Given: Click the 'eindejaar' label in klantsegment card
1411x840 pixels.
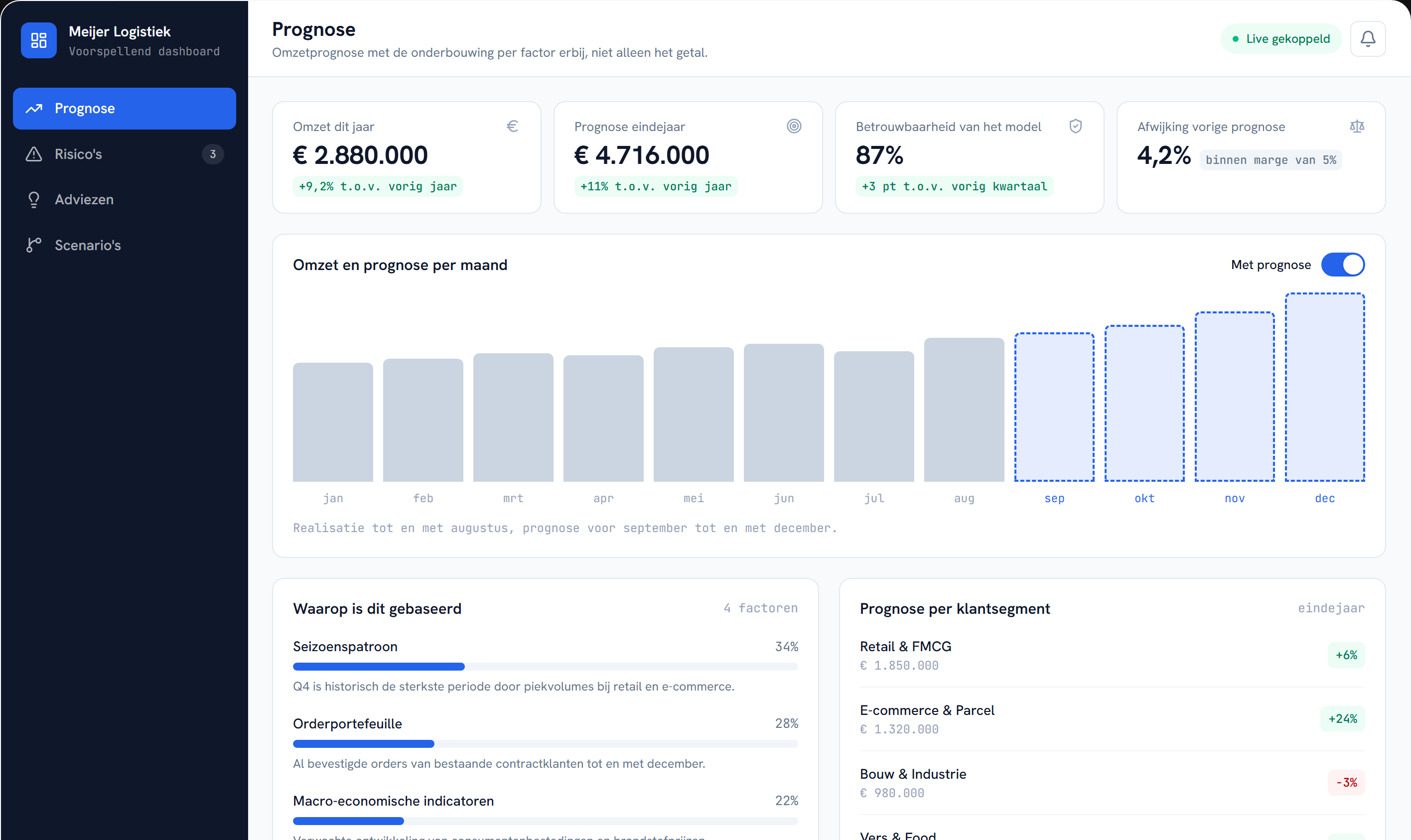Looking at the screenshot, I should point(1331,608).
